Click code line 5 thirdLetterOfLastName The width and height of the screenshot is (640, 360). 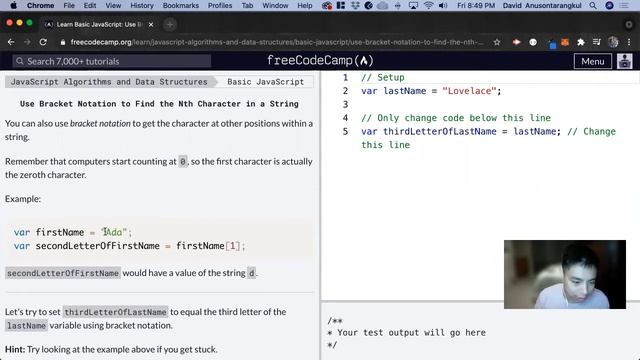pyautogui.click(x=488, y=138)
